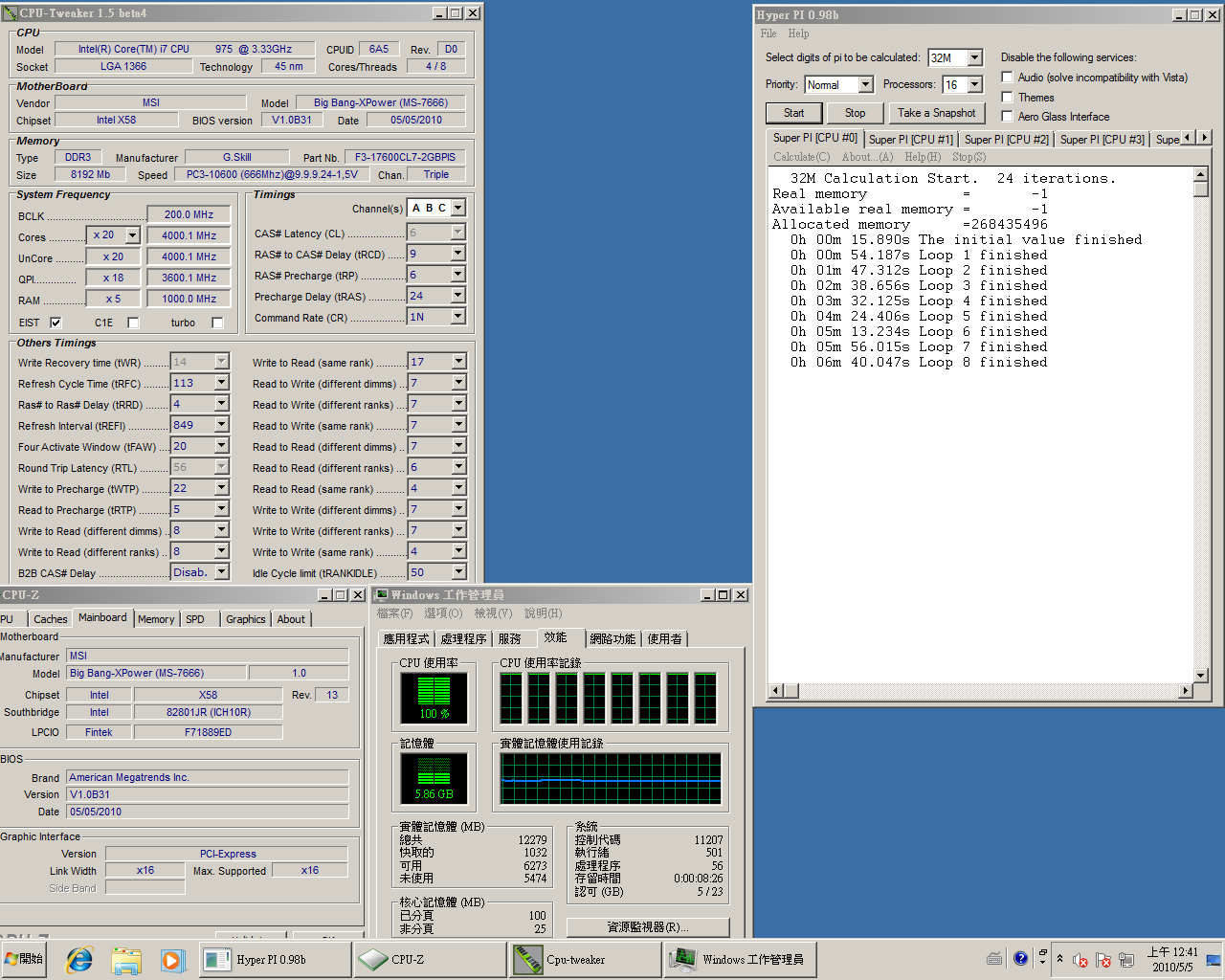The height and width of the screenshot is (980, 1225).
Task: Click the Task Manager title bar icon
Action: tap(381, 595)
